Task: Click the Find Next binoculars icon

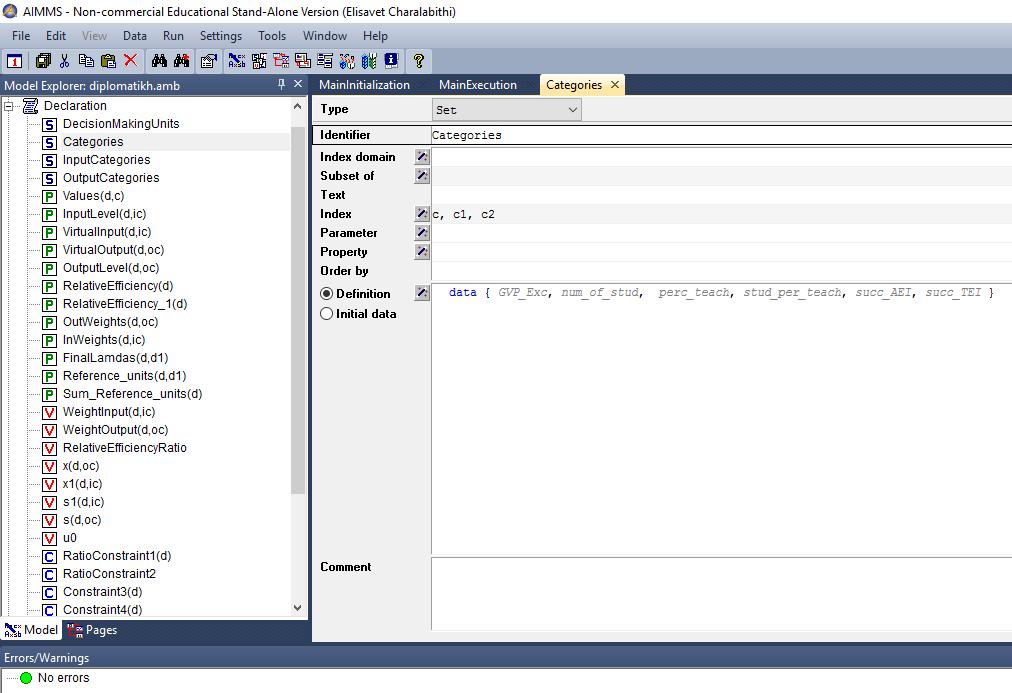Action: [x=182, y=61]
